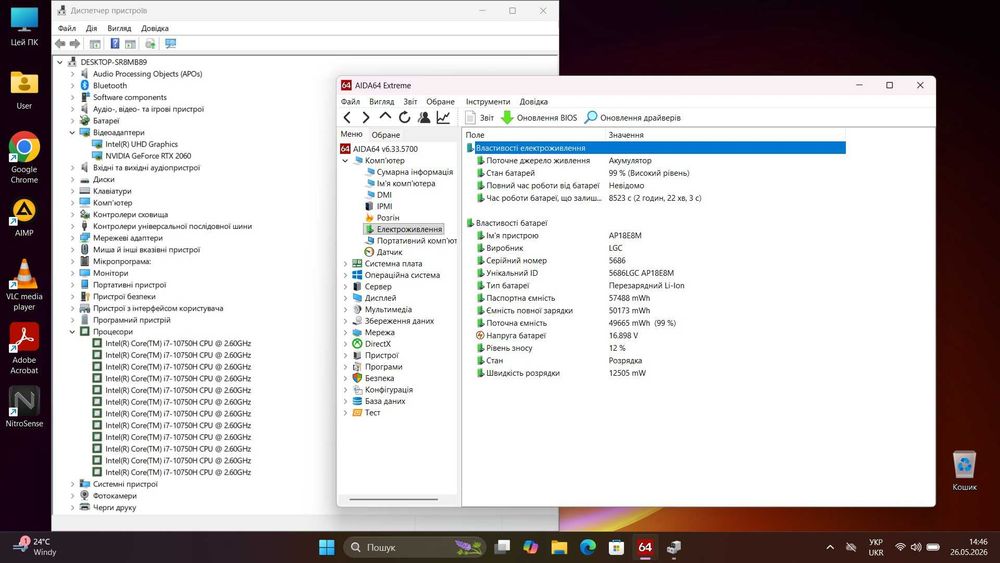Click Device Manager scan hardware monitor icon
The height and width of the screenshot is (563, 1000).
pos(170,43)
